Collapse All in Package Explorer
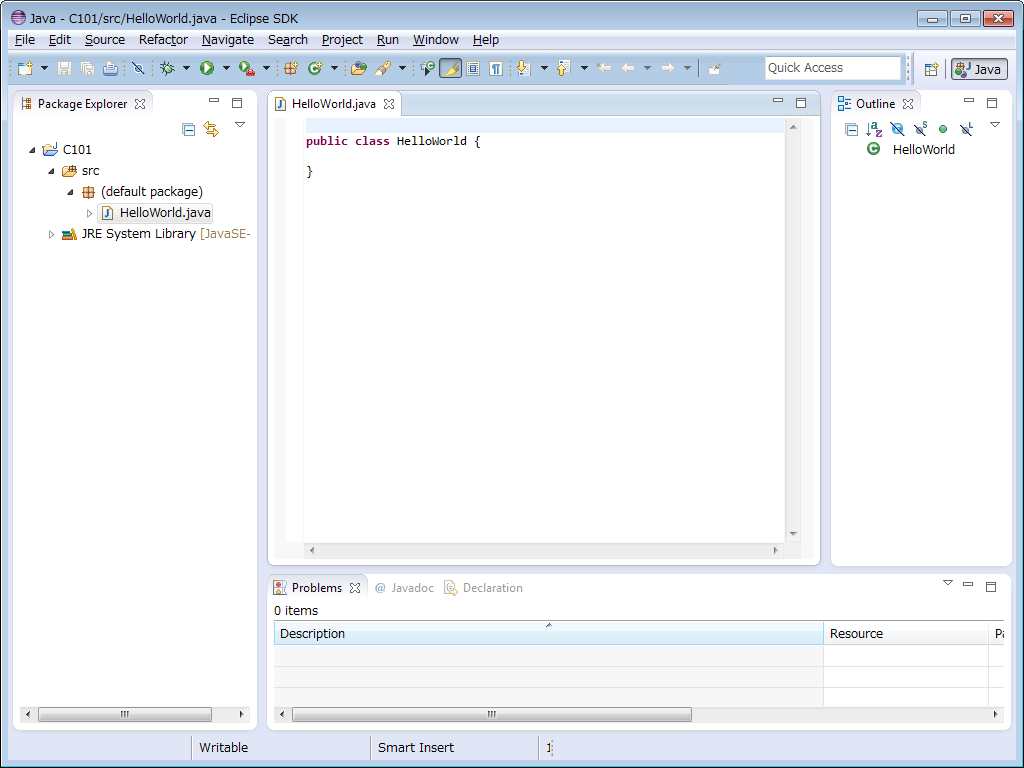This screenshot has height=768, width=1024. coord(189,129)
